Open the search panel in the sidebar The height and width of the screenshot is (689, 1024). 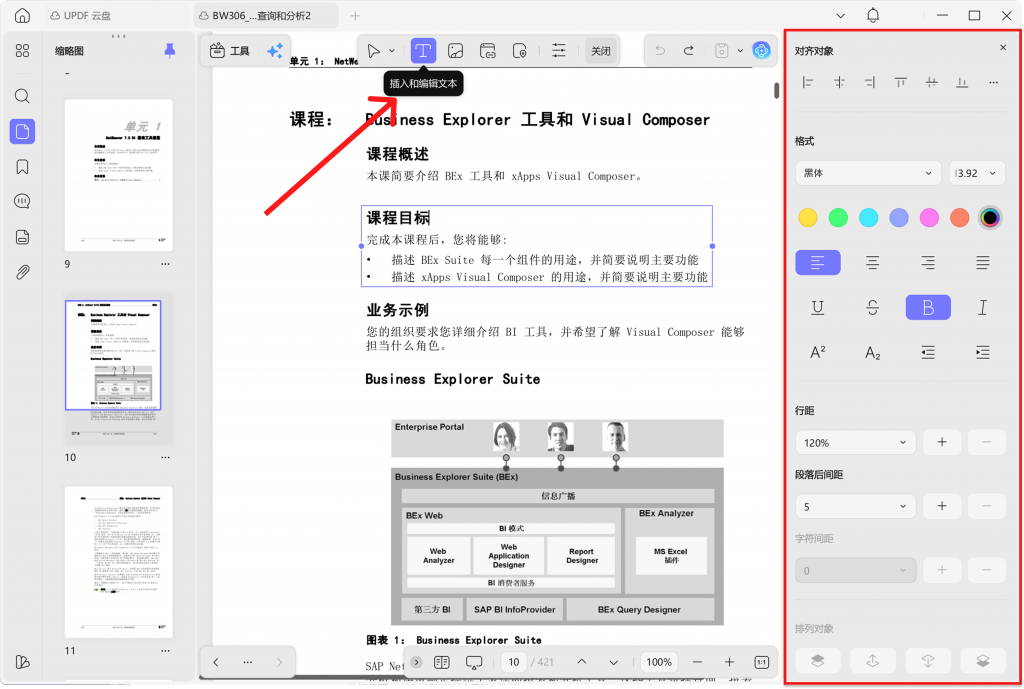(22, 97)
